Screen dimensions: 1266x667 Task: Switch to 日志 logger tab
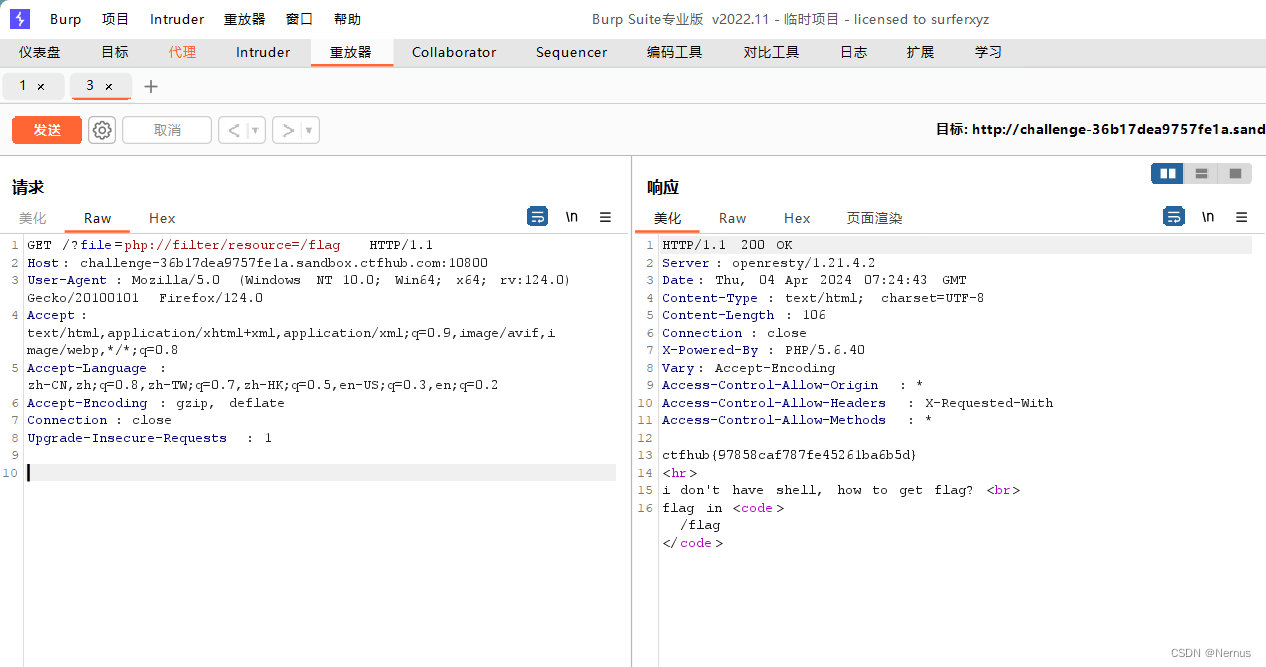click(853, 52)
